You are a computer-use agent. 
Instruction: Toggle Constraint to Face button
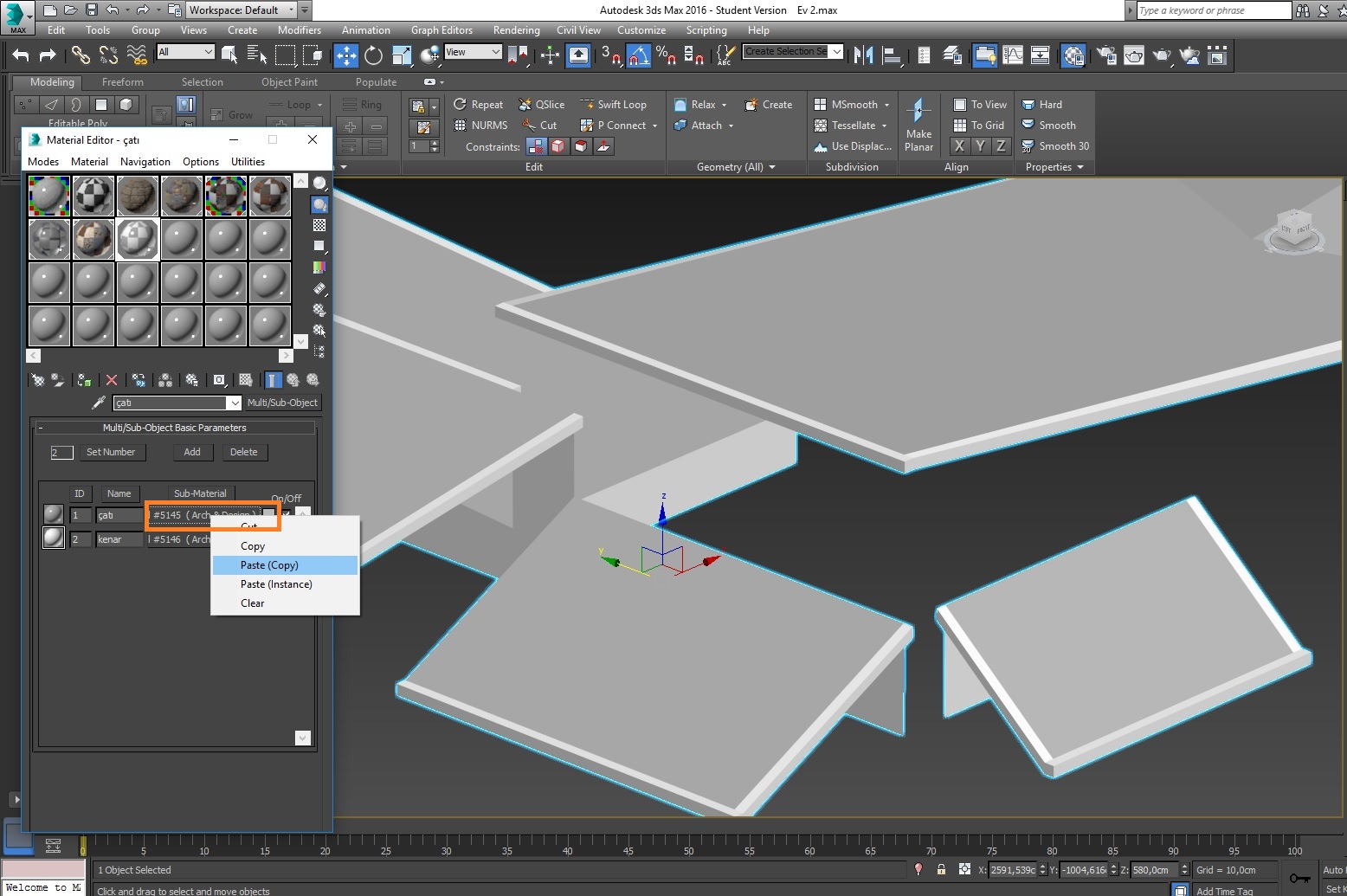coord(581,146)
